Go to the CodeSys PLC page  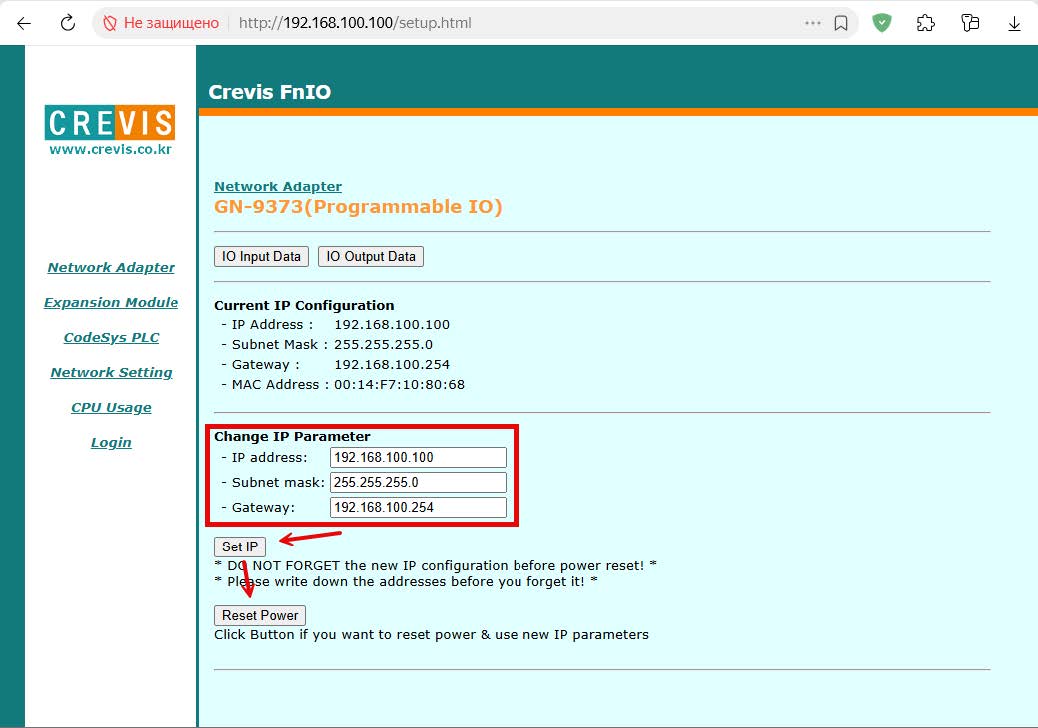(x=111, y=338)
